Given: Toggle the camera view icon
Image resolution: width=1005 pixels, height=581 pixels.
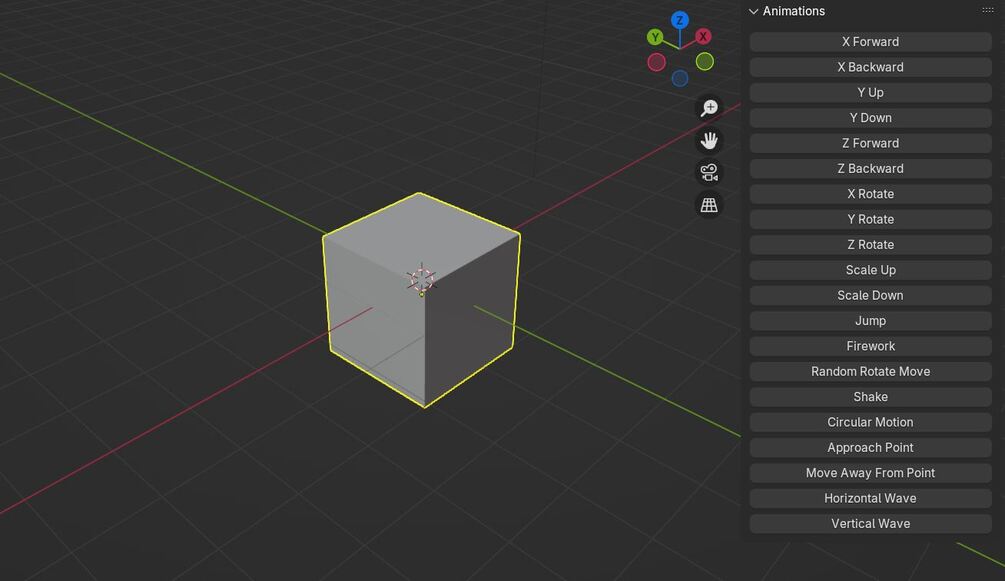Looking at the screenshot, I should click(709, 173).
